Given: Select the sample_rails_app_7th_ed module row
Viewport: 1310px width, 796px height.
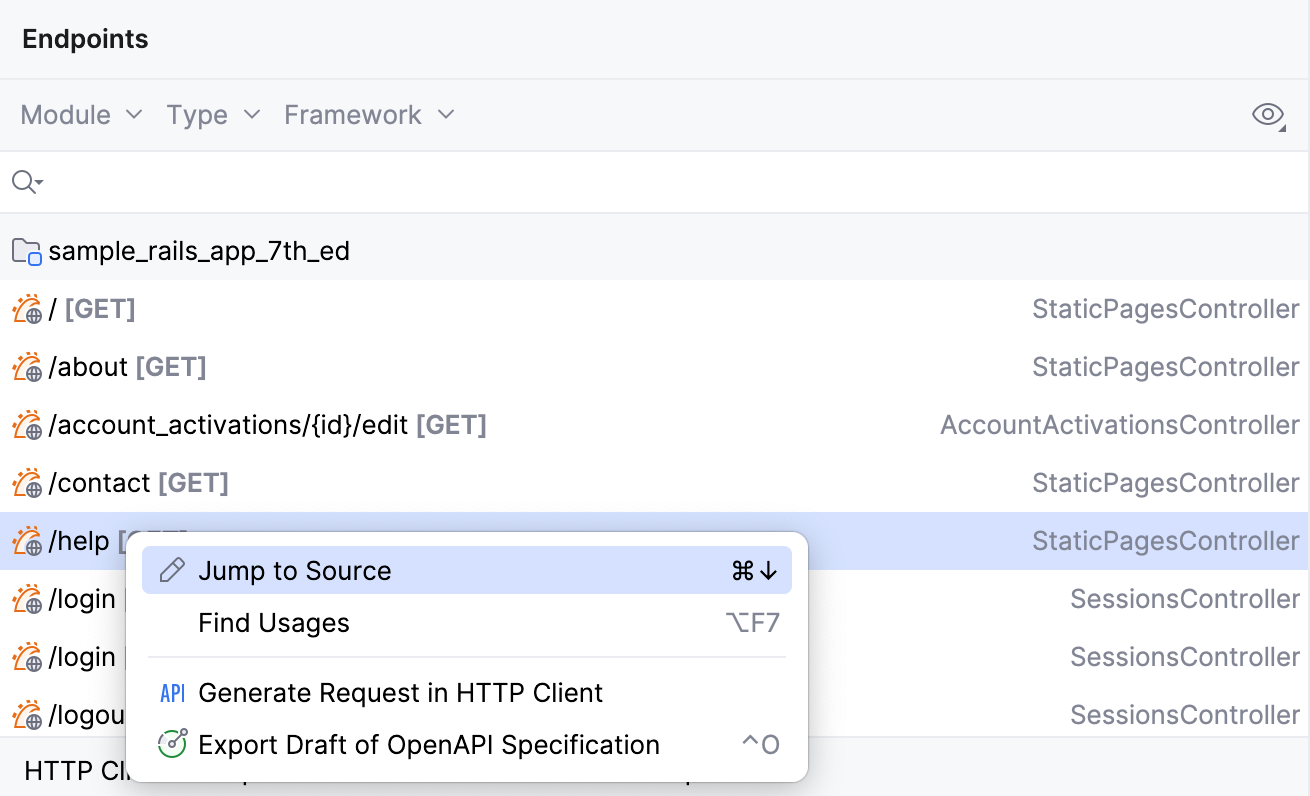Looking at the screenshot, I should (199, 250).
